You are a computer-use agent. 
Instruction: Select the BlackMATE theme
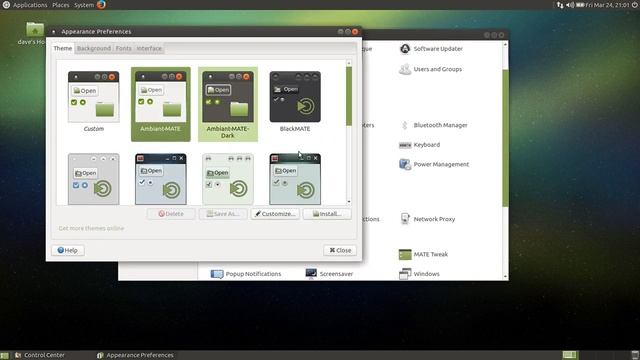[x=295, y=102]
